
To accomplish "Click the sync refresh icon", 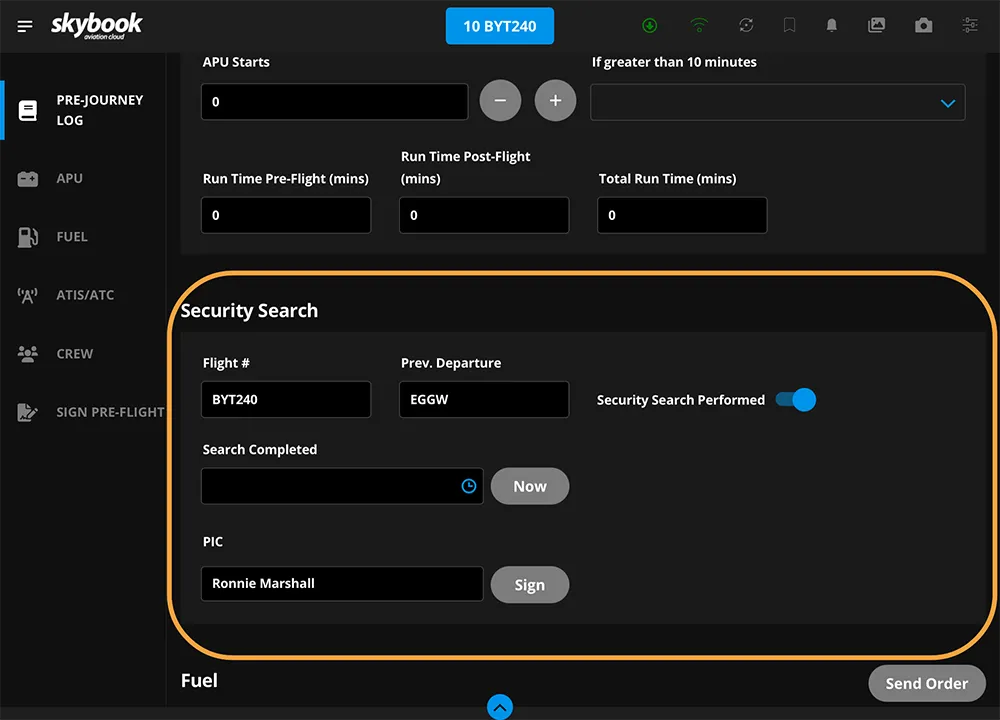I will 746,26.
